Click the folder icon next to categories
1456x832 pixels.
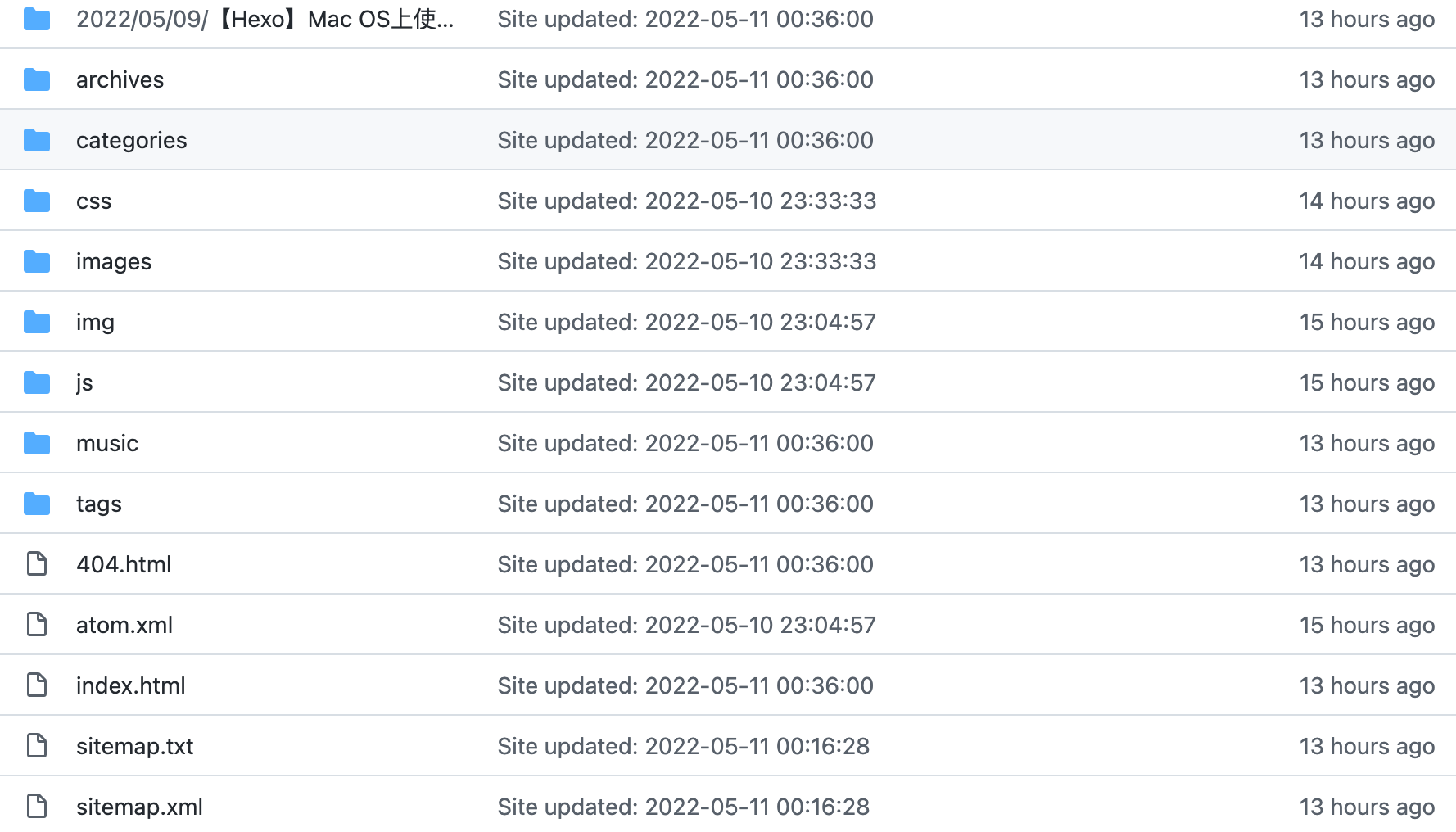[x=37, y=140]
